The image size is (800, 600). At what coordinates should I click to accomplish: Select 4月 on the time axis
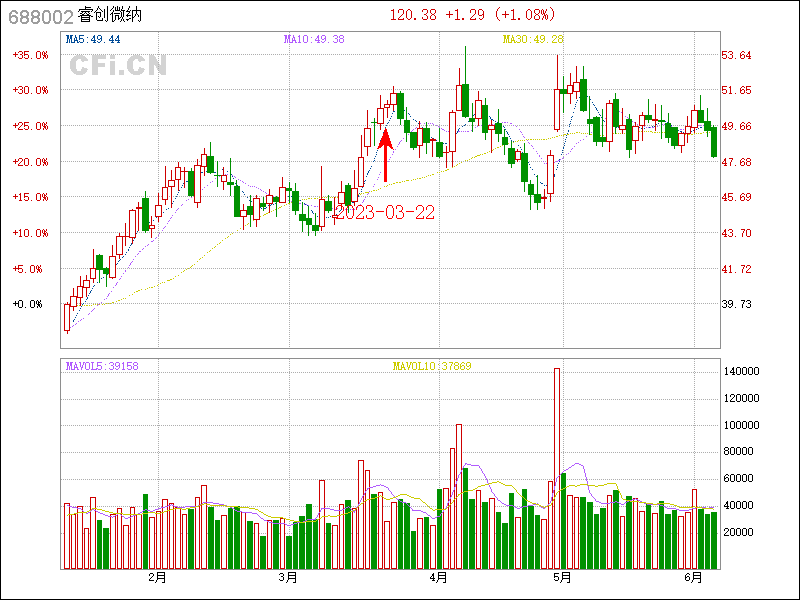click(x=438, y=578)
